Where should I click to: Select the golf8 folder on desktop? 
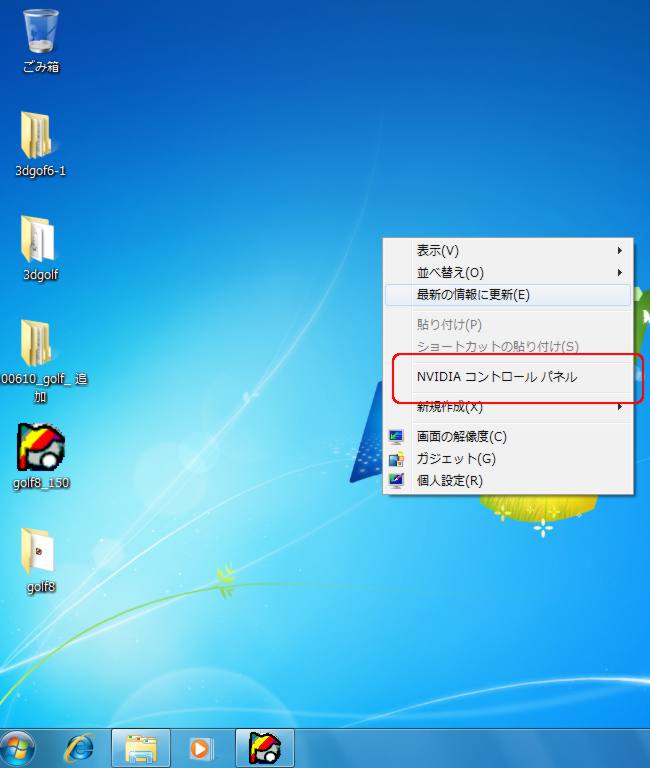tap(38, 551)
